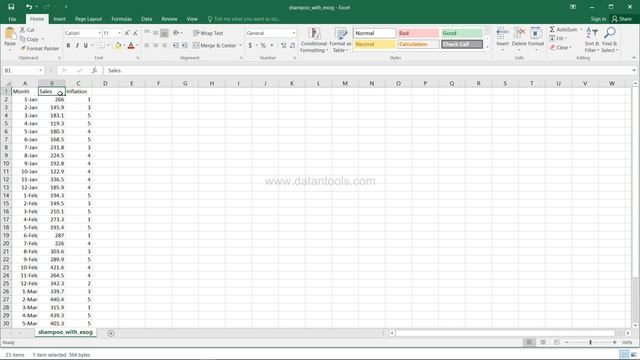640x360 pixels.
Task: Open the General number format dropdown
Action: coord(293,33)
